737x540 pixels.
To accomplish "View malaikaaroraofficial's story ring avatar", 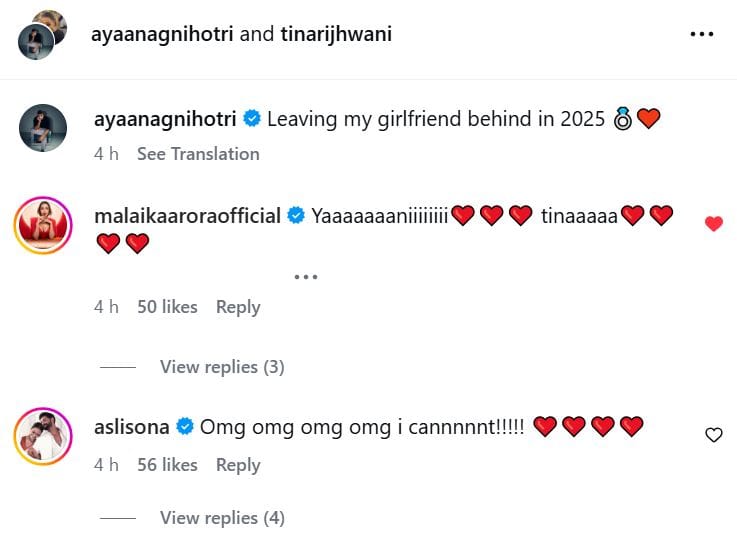I will [x=43, y=225].
